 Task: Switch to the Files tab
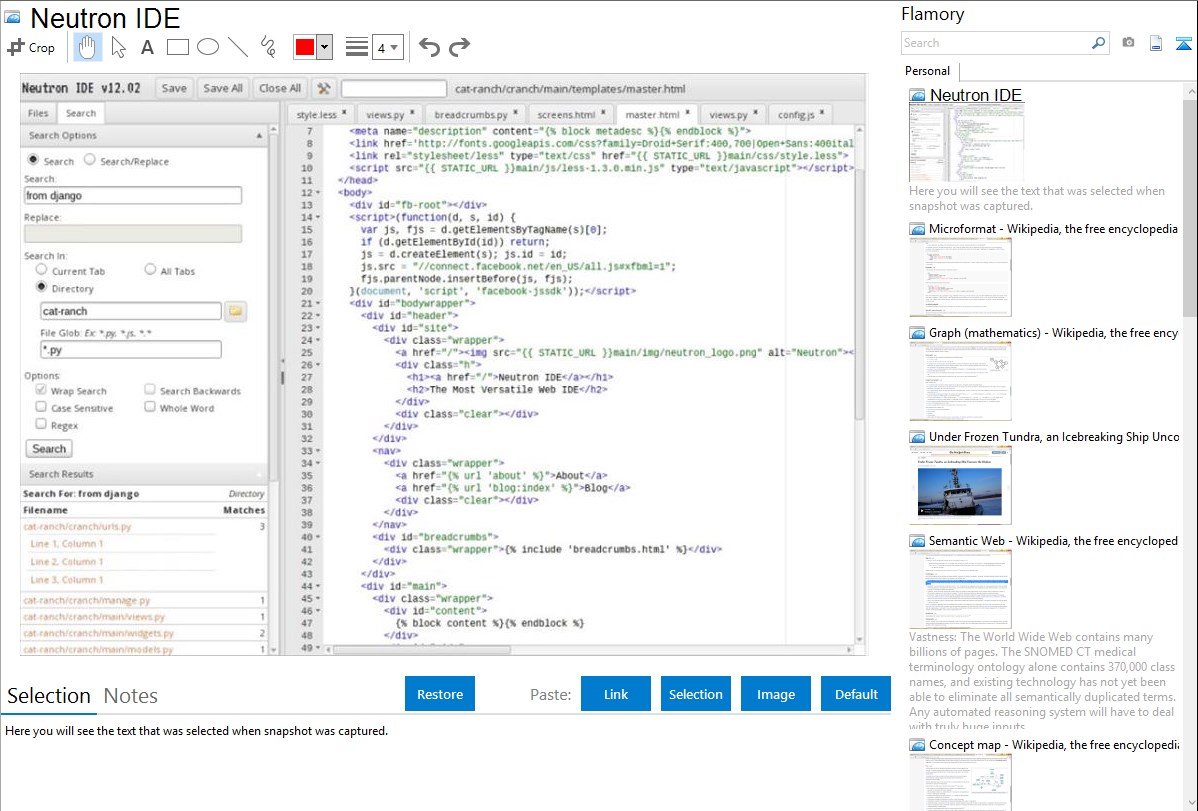click(x=38, y=113)
